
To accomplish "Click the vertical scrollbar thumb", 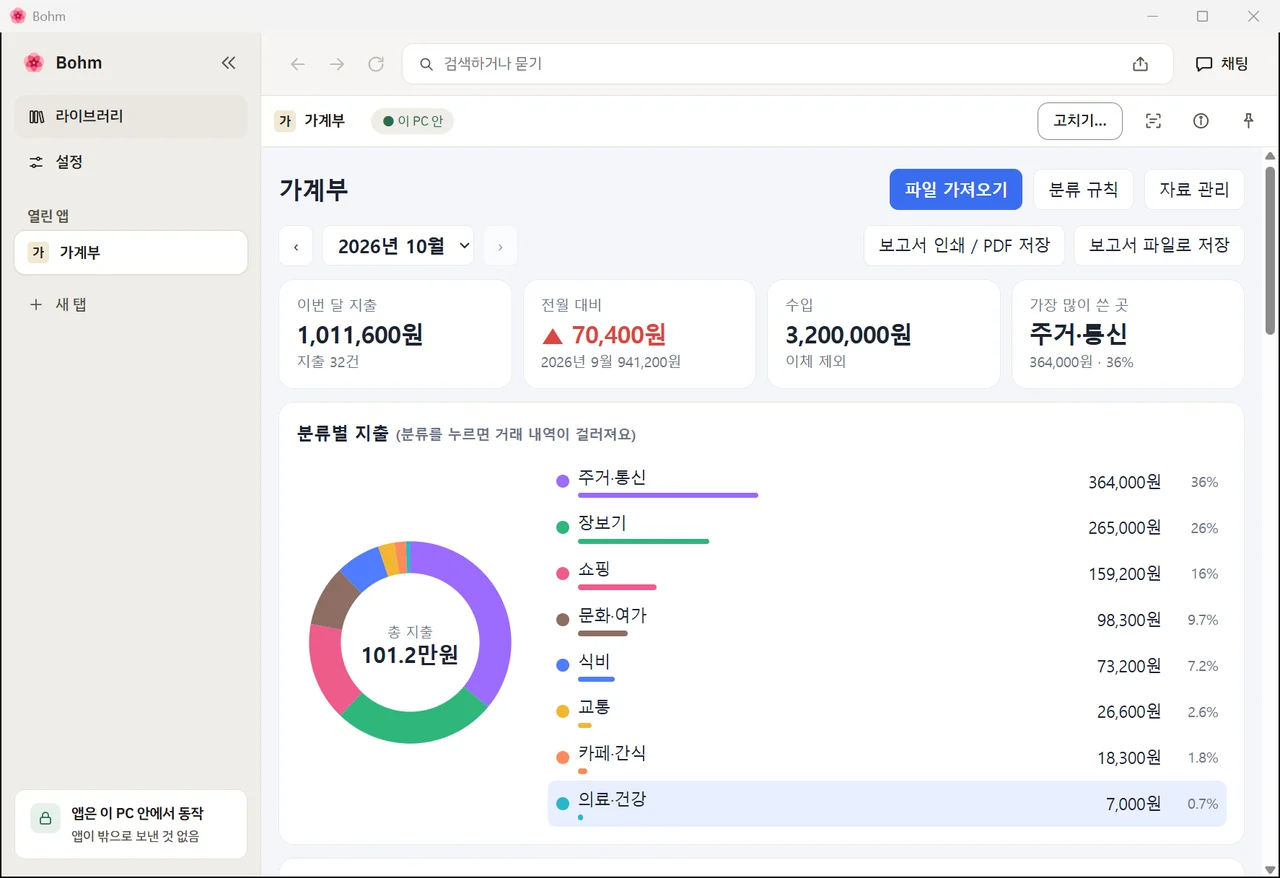I will 1270,250.
